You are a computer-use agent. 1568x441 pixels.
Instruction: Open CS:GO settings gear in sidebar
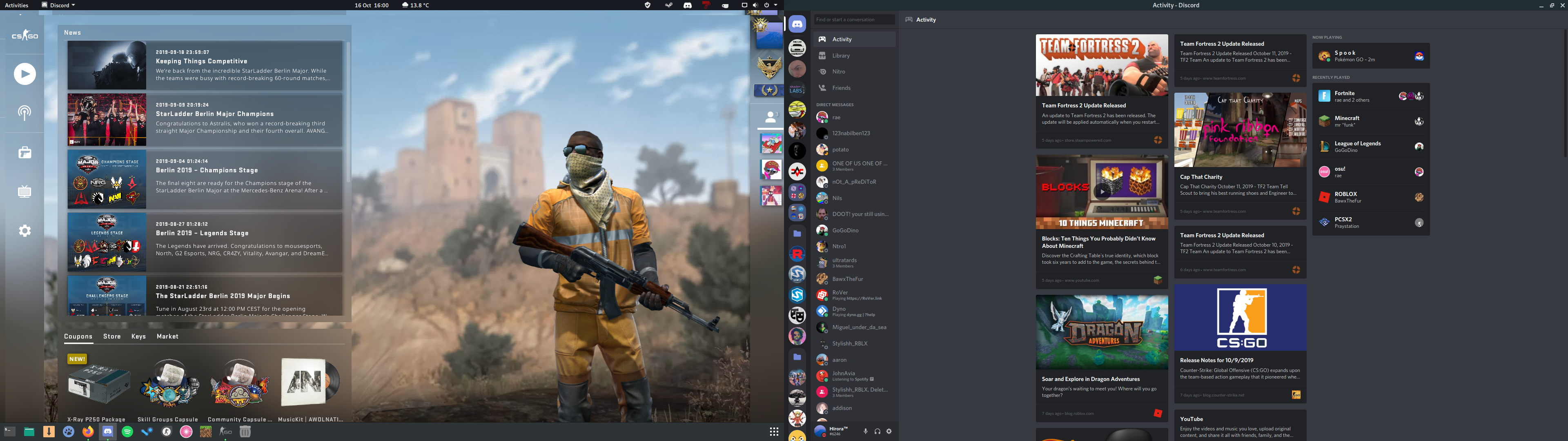(25, 231)
